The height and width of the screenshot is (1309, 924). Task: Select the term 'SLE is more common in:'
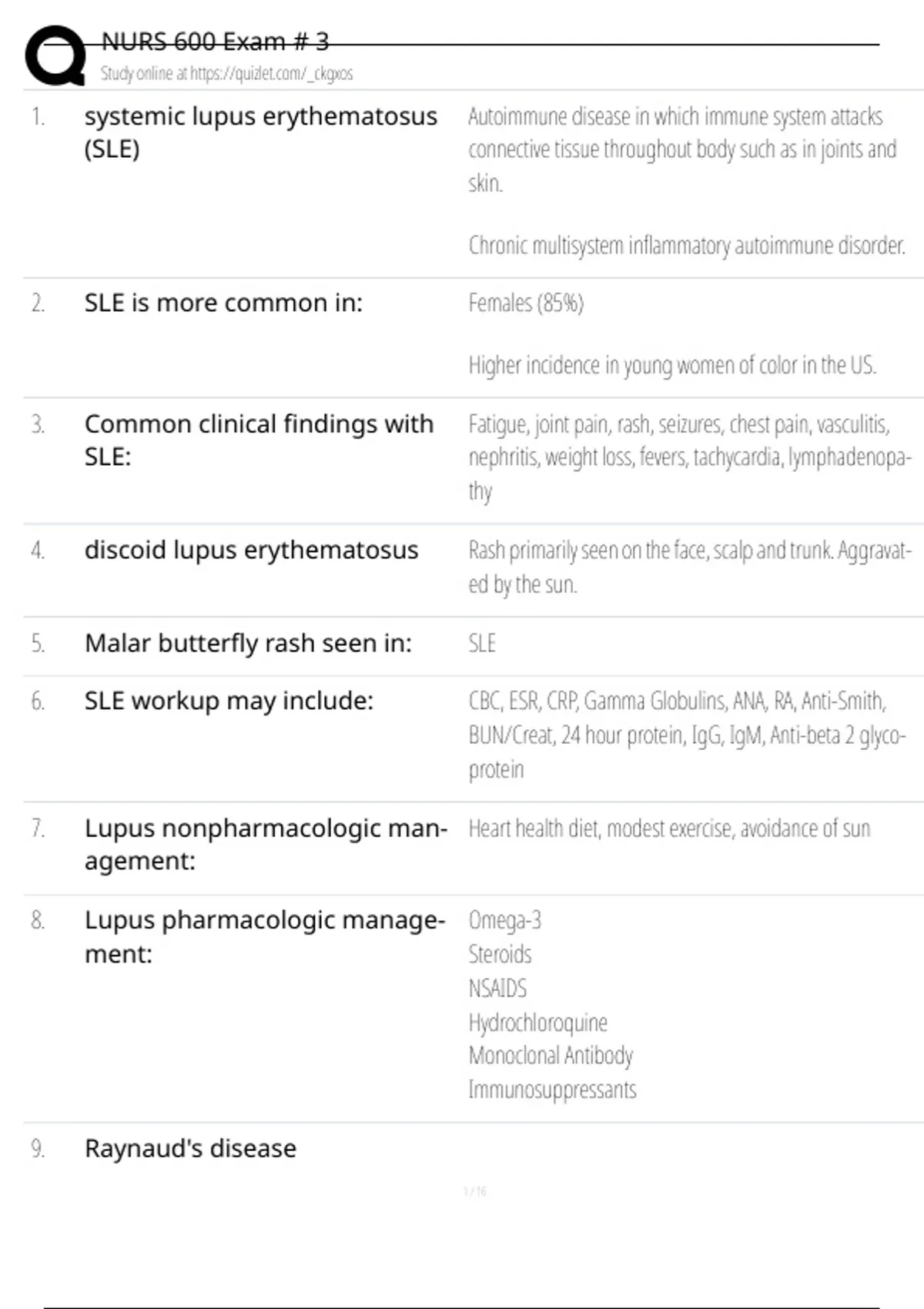[223, 303]
